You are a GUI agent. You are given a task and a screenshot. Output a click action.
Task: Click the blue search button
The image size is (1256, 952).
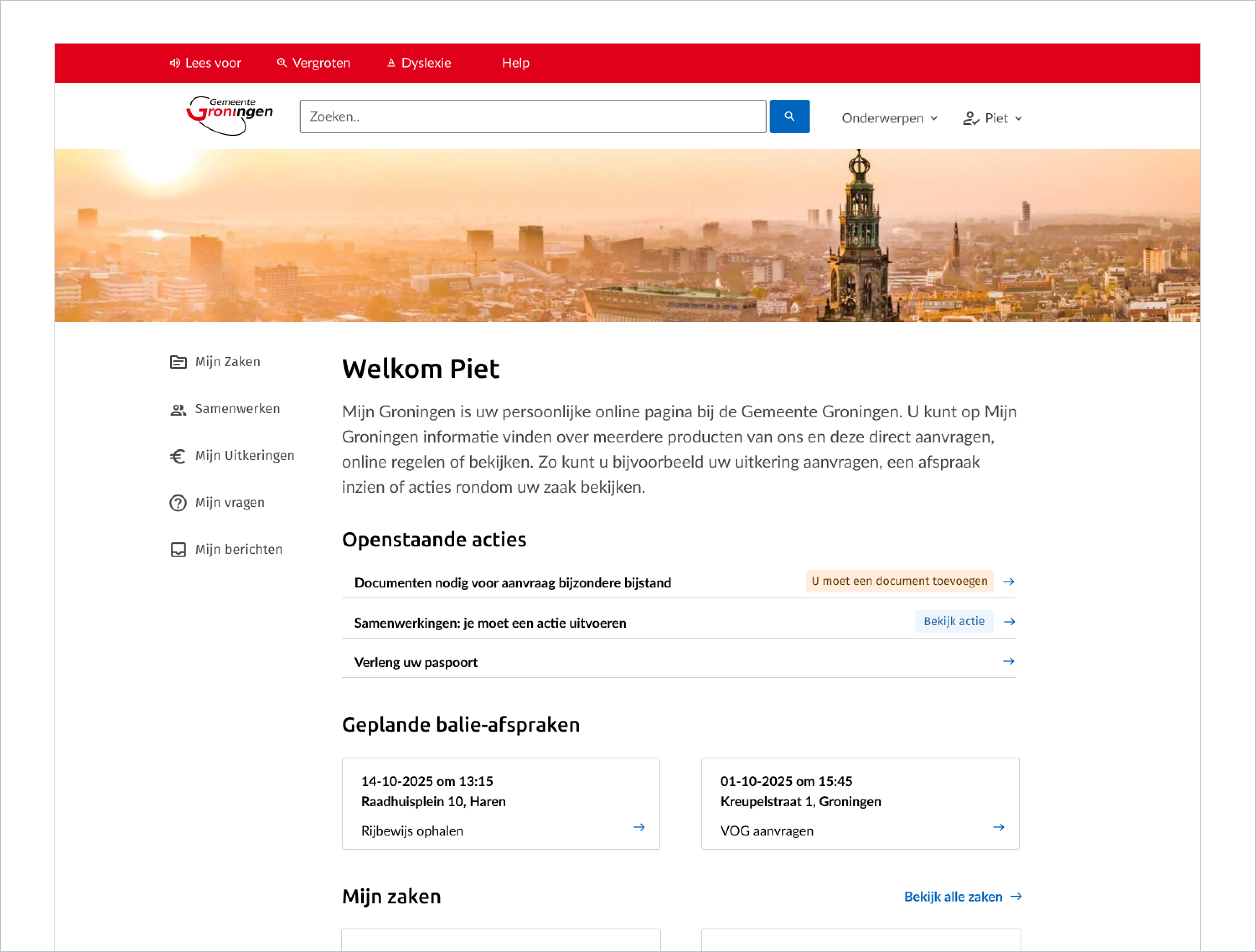point(789,116)
